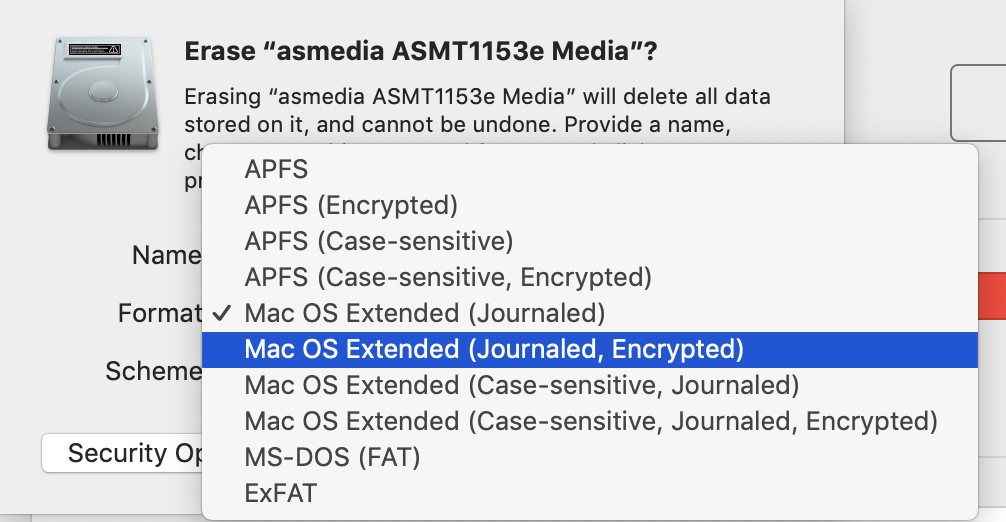Pick Mac OS Extended (Case-sensitive, Journaled)

pyautogui.click(x=521, y=385)
